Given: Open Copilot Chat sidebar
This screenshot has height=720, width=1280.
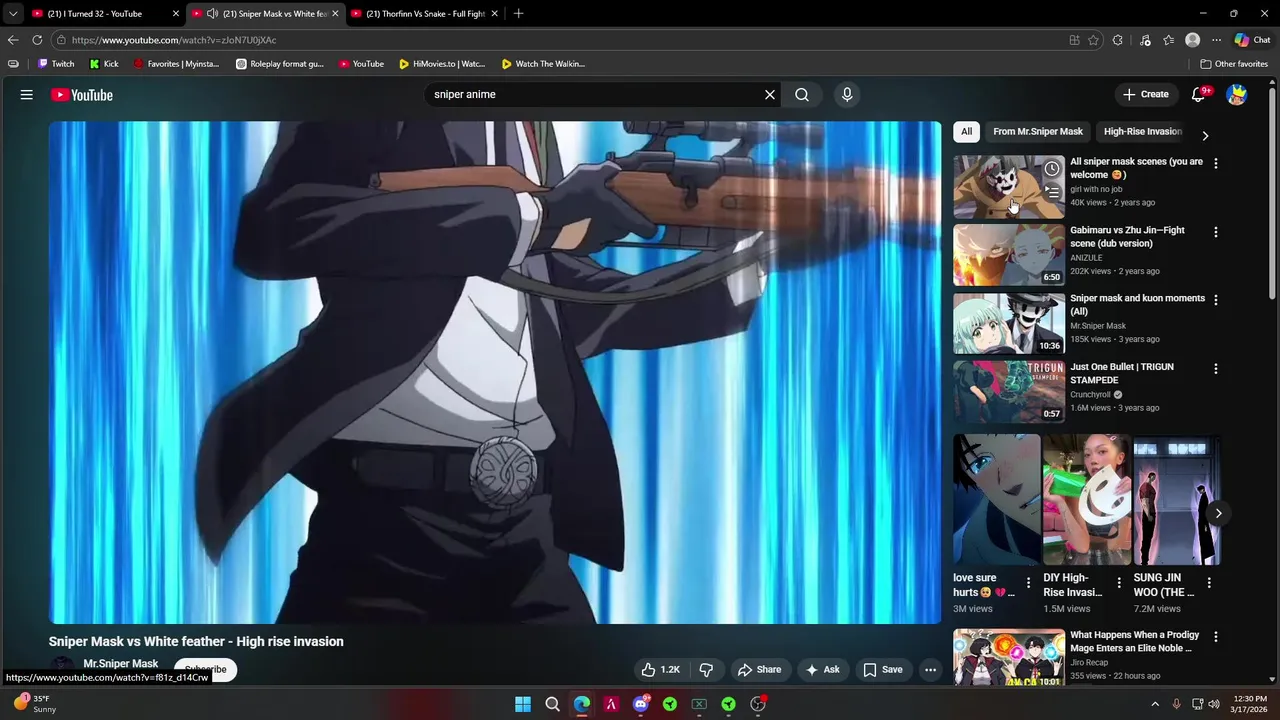Looking at the screenshot, I should click(x=1252, y=40).
